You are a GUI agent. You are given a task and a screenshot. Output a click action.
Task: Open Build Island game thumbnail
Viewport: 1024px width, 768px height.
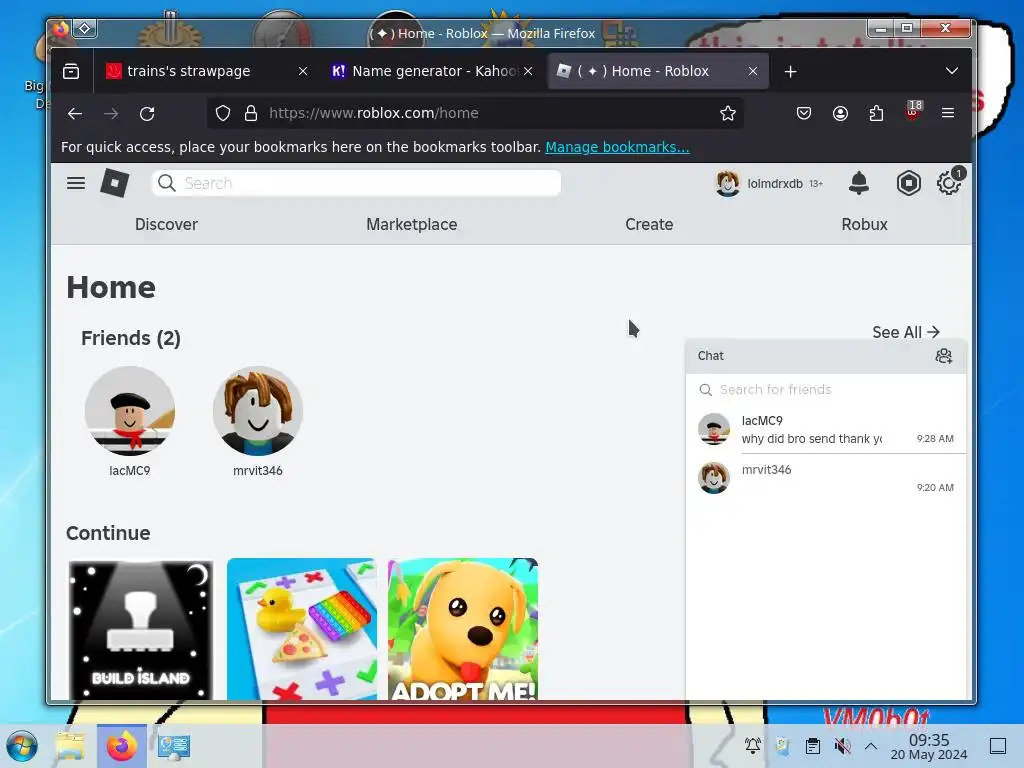pyautogui.click(x=141, y=629)
